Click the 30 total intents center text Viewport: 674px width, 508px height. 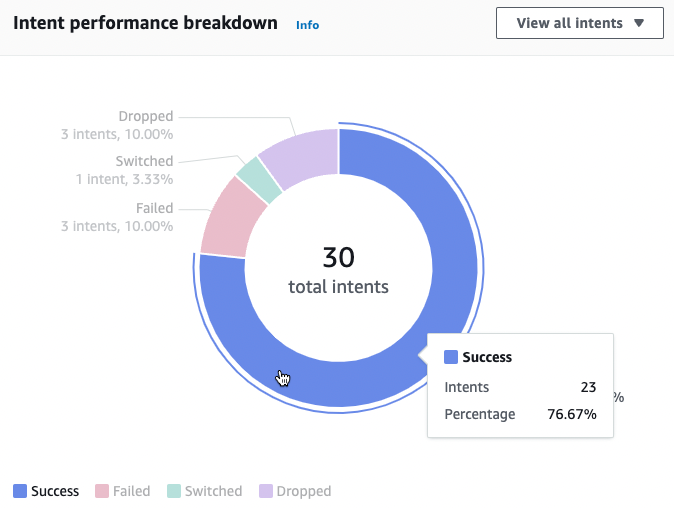pyautogui.click(x=339, y=271)
